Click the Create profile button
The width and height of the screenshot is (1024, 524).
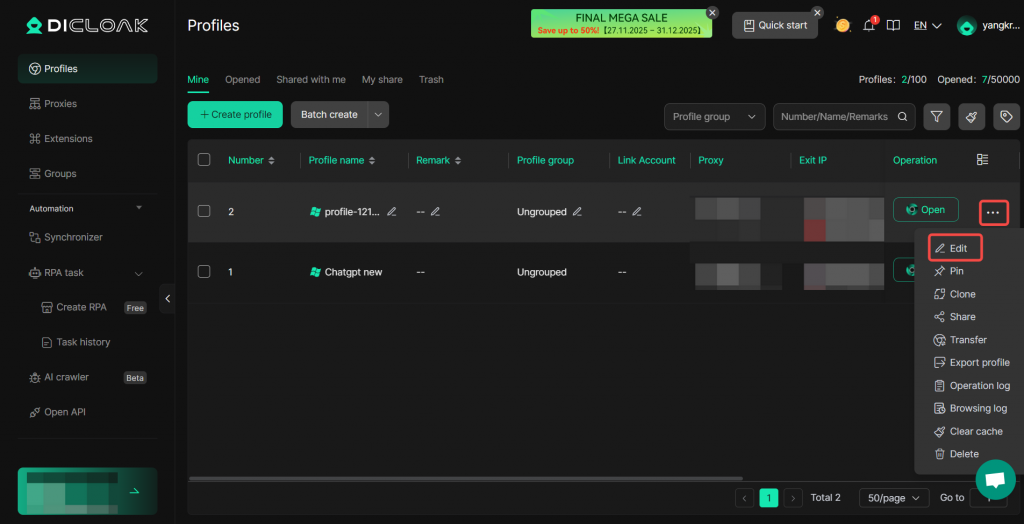pyautogui.click(x=235, y=115)
